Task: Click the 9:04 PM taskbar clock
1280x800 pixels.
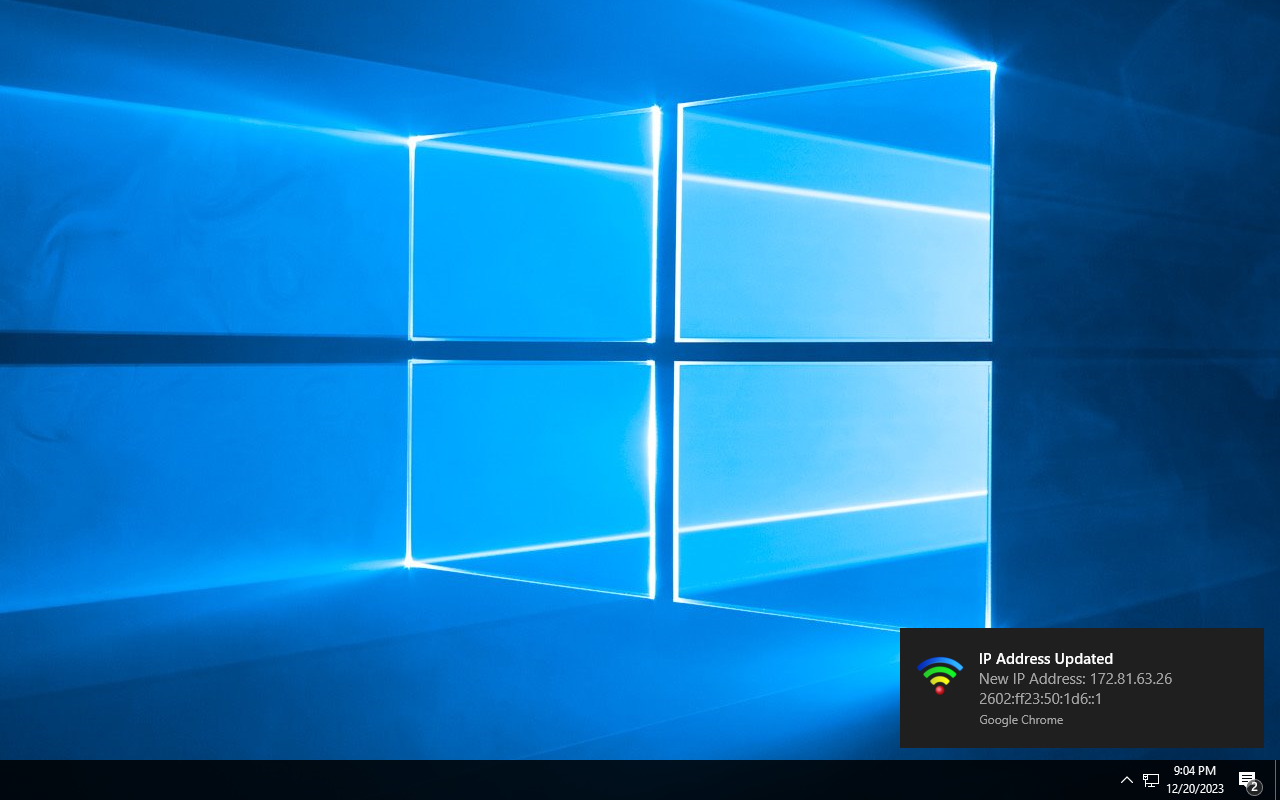Action: pos(1194,771)
